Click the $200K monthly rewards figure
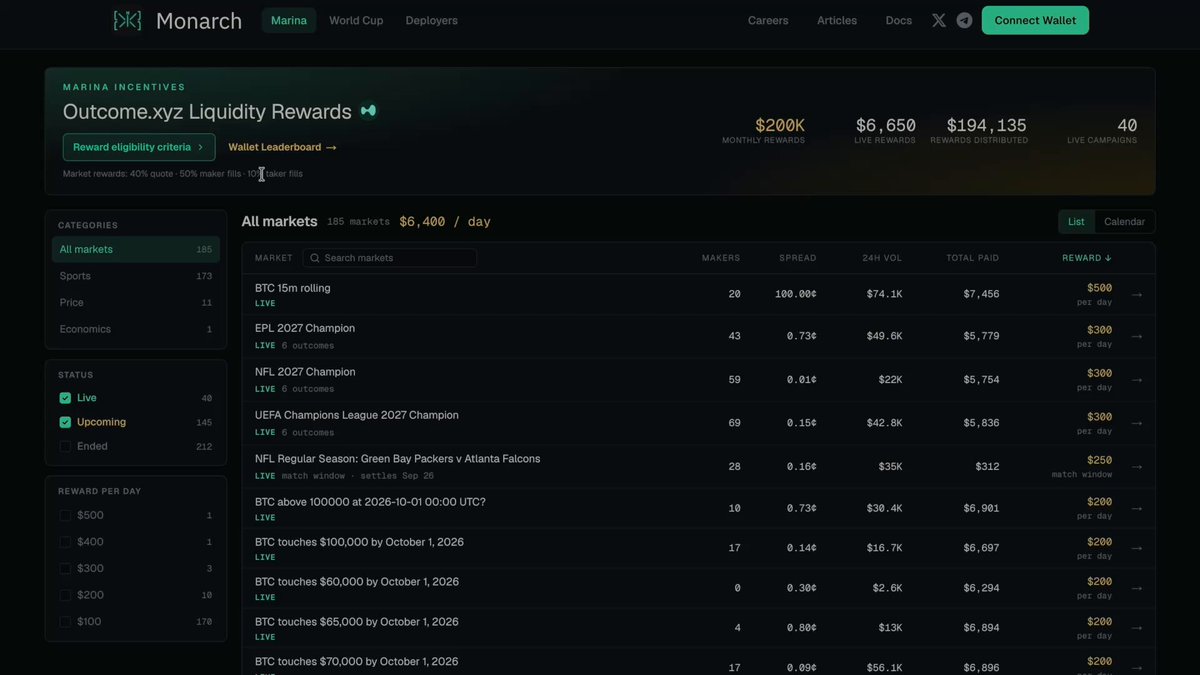This screenshot has width=1200, height=675. [x=780, y=126]
